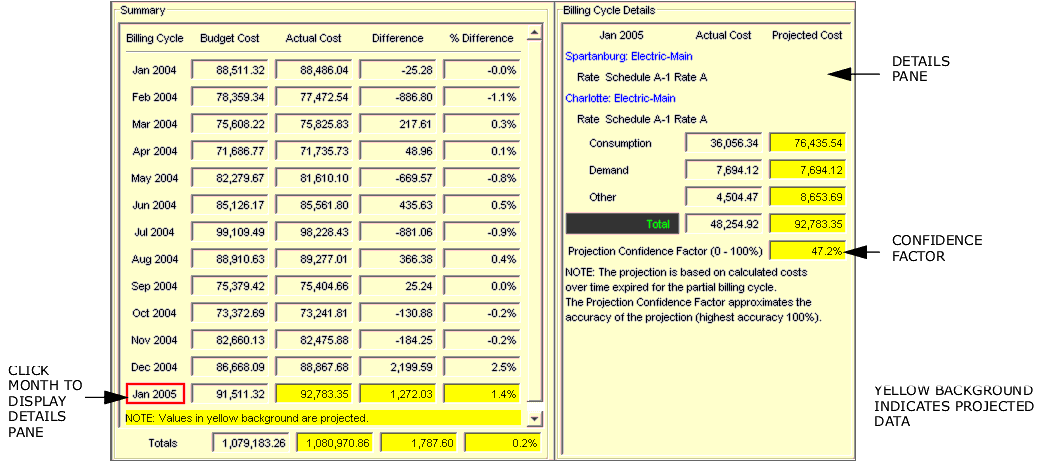
Task: Select the Jul 2004 actual cost value
Action: [x=316, y=233]
